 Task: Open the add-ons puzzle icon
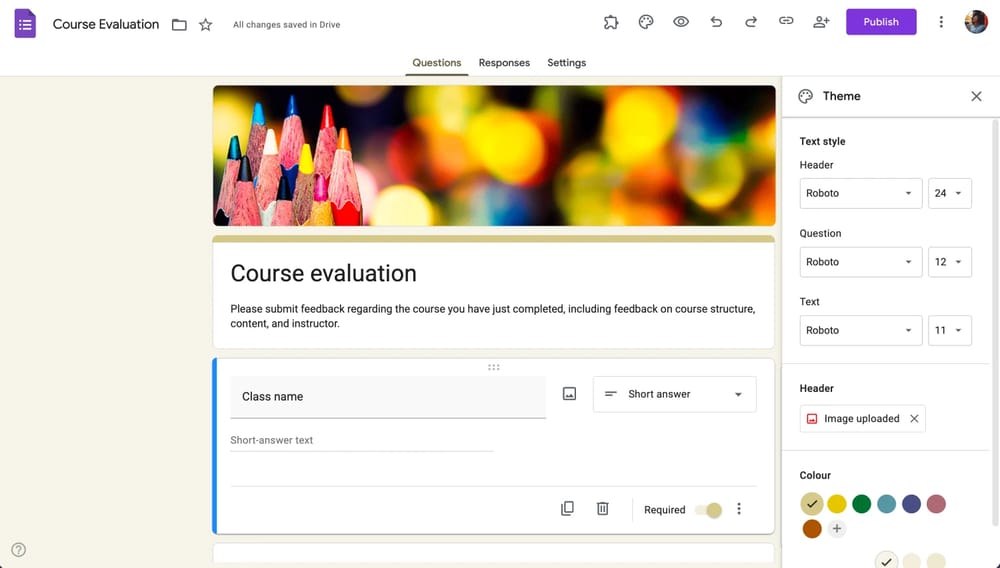tap(611, 22)
